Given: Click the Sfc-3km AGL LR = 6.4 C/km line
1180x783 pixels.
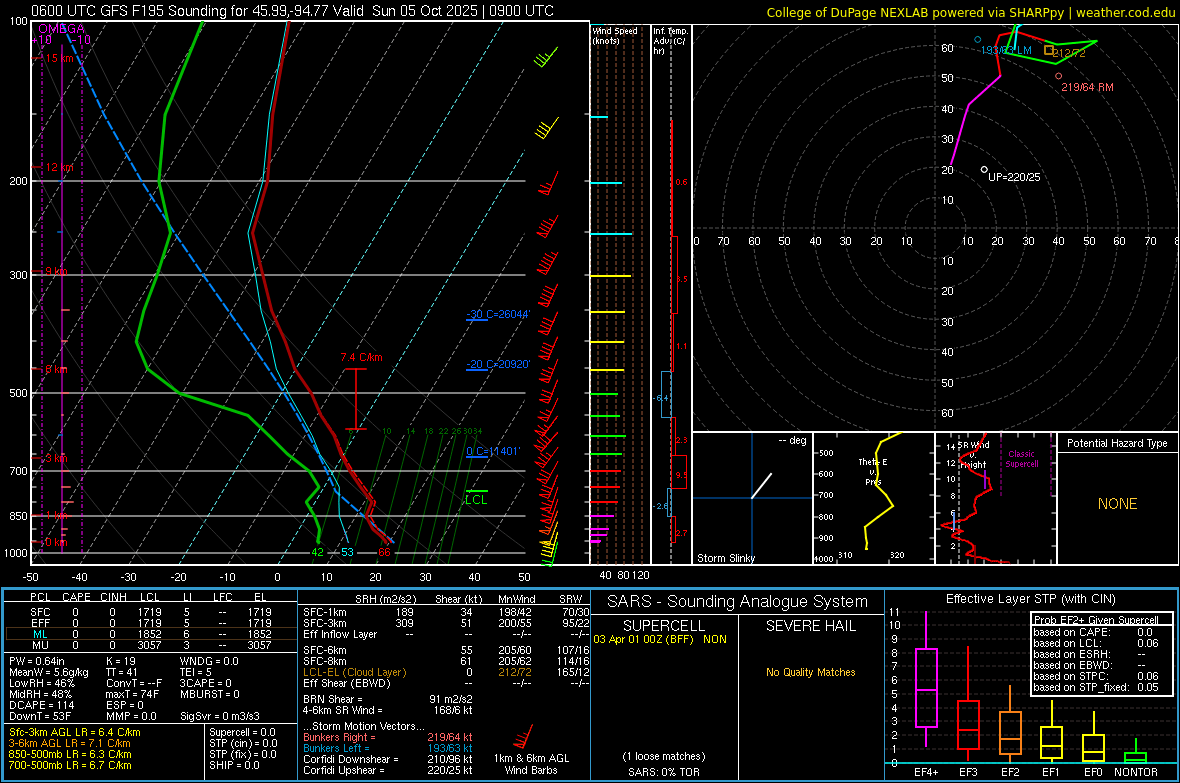Looking at the screenshot, I should point(75,732).
